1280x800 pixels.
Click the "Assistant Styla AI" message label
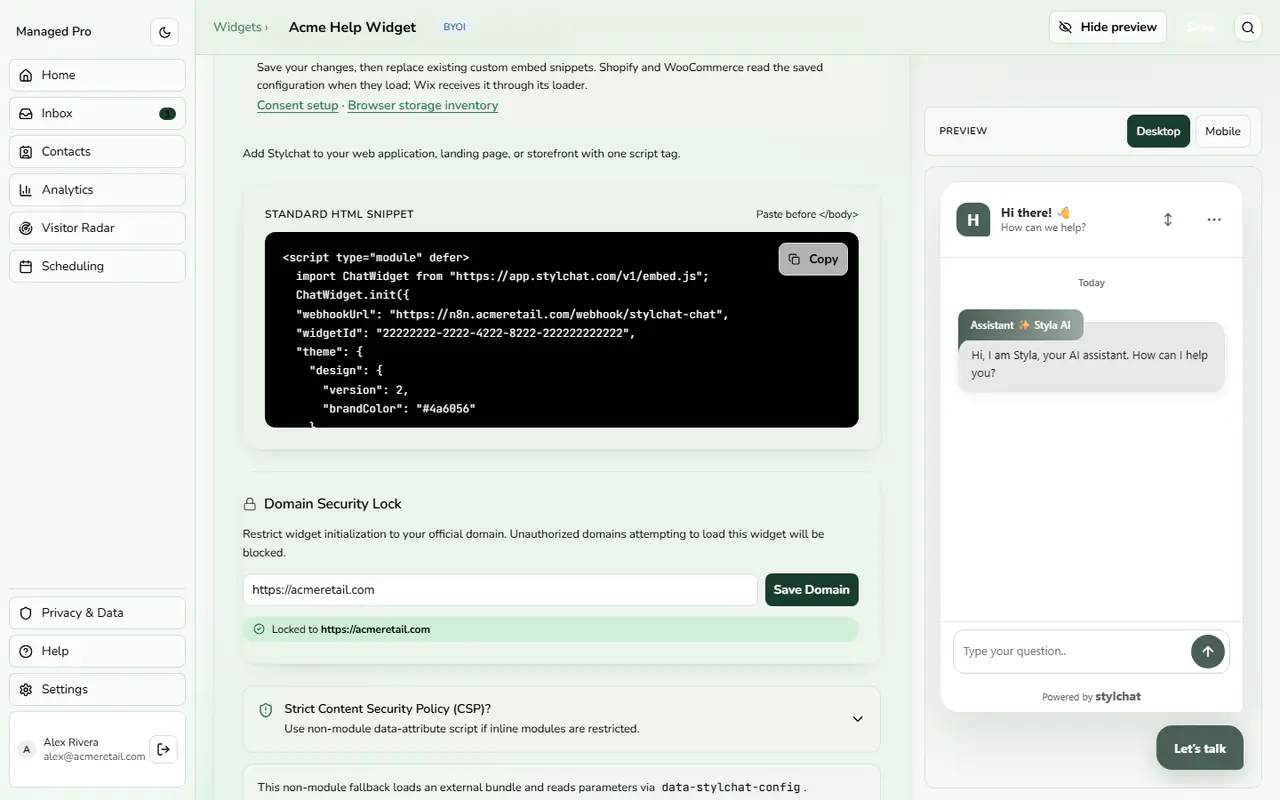[x=1020, y=325]
